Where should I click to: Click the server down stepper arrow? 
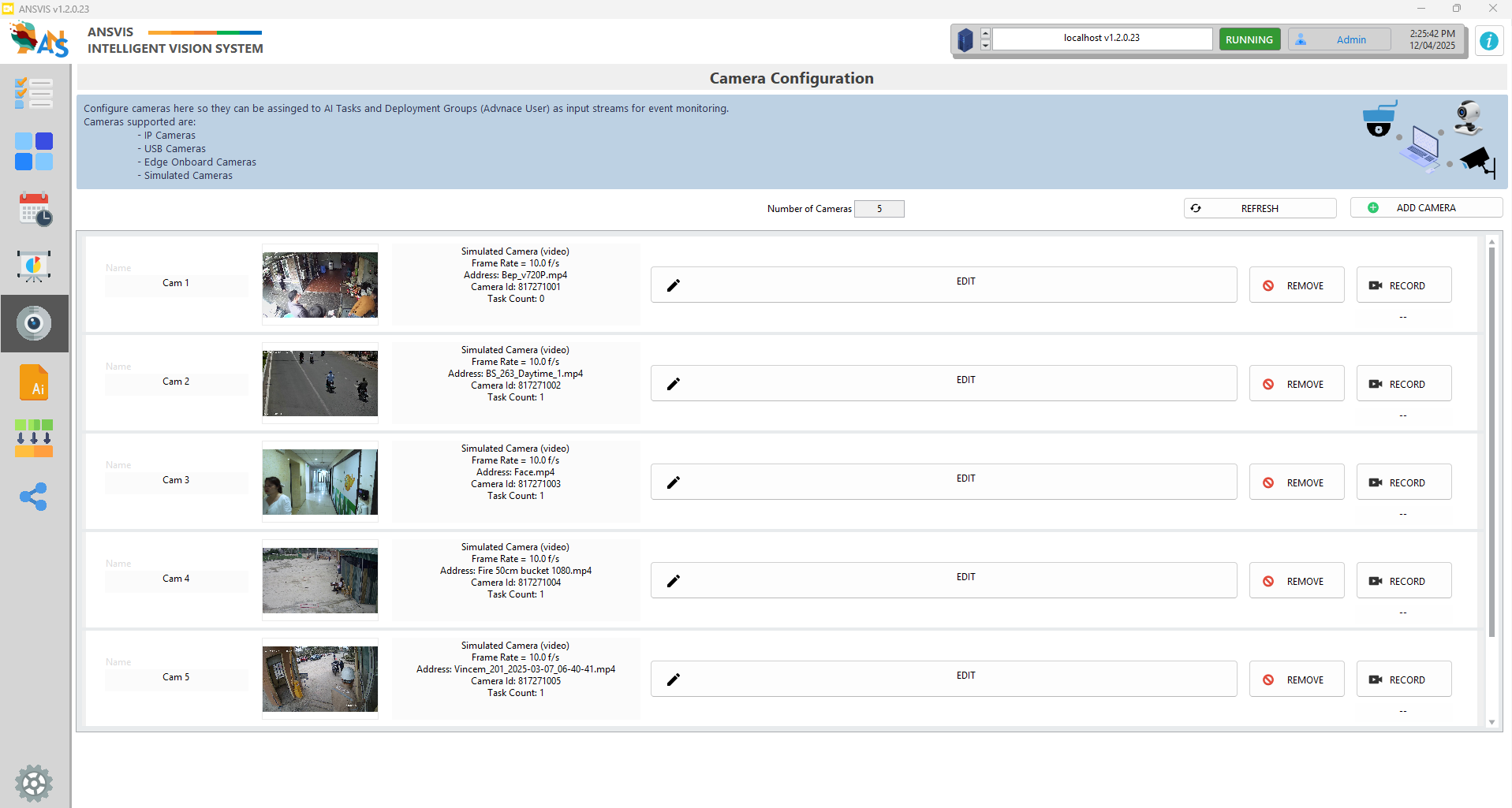(x=985, y=45)
